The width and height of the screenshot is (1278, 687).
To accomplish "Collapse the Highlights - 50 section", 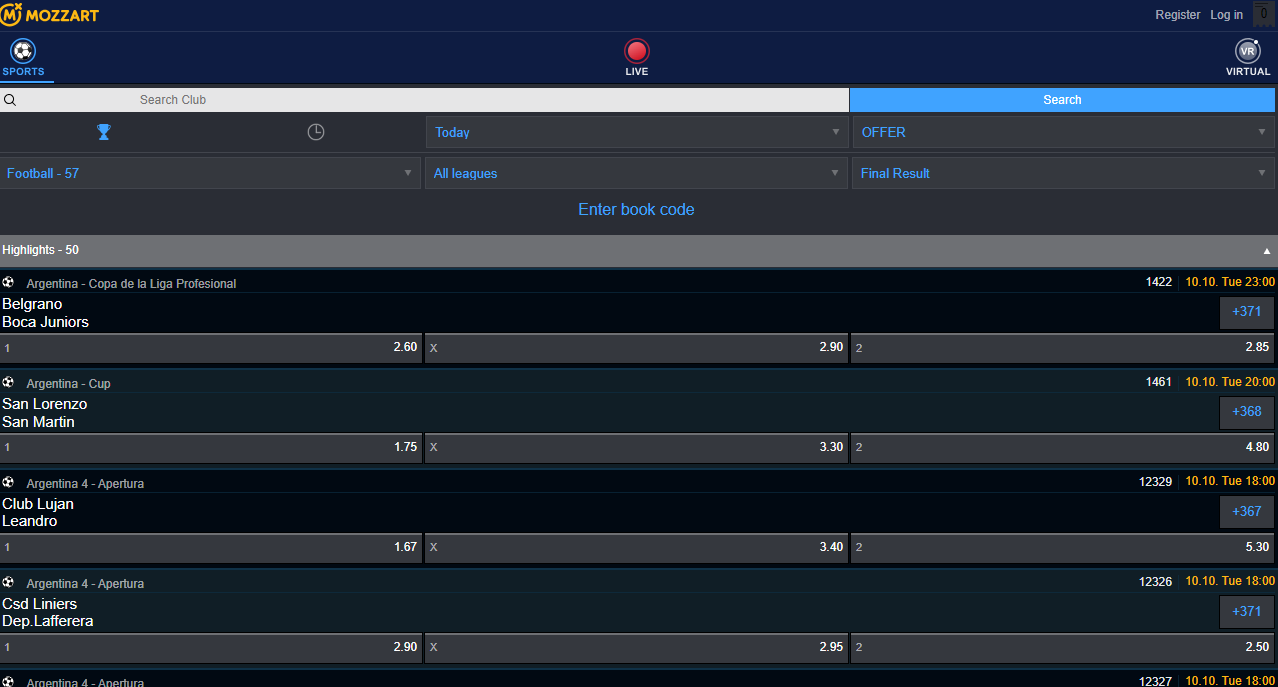I will pos(1267,250).
